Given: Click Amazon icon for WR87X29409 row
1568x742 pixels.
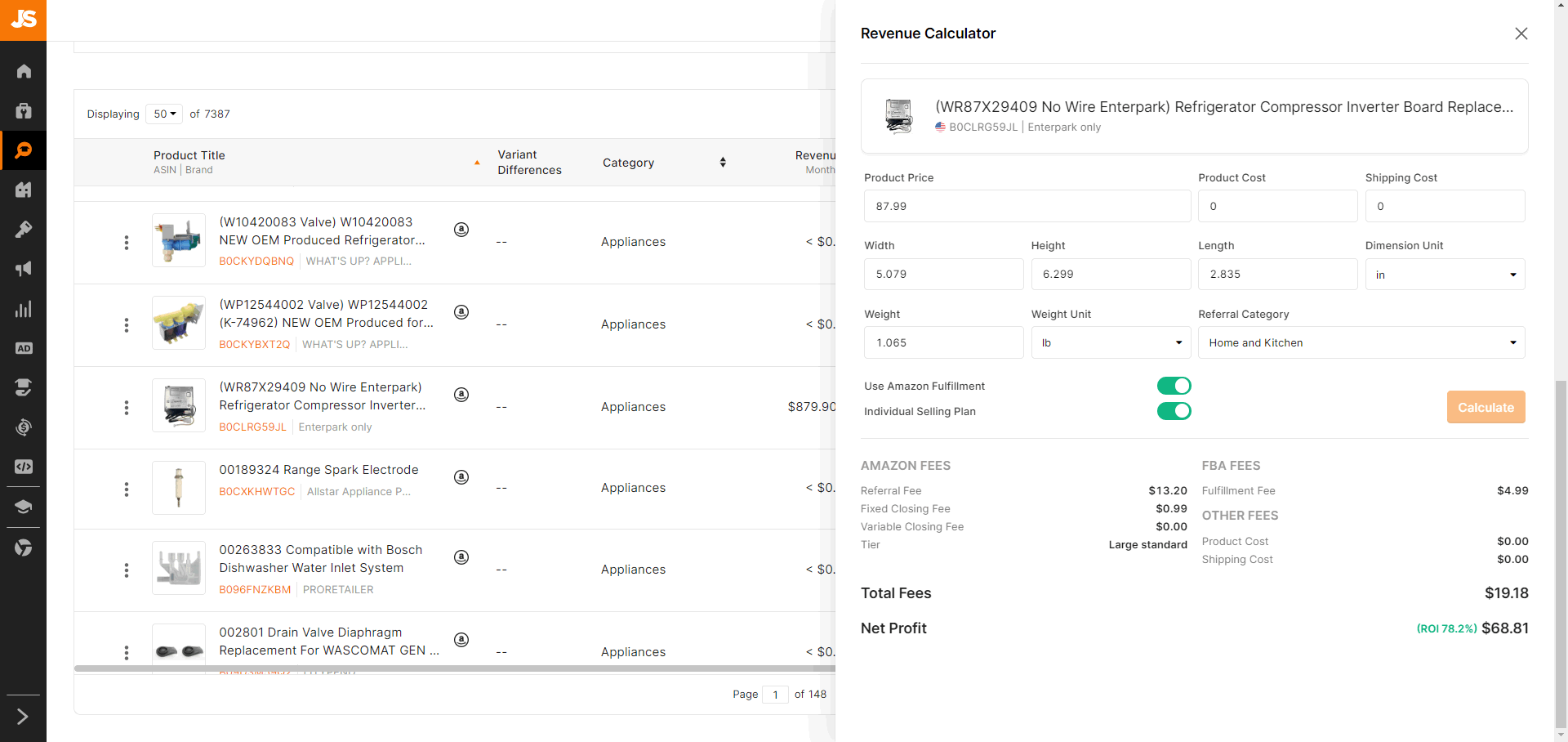Looking at the screenshot, I should [x=461, y=395].
